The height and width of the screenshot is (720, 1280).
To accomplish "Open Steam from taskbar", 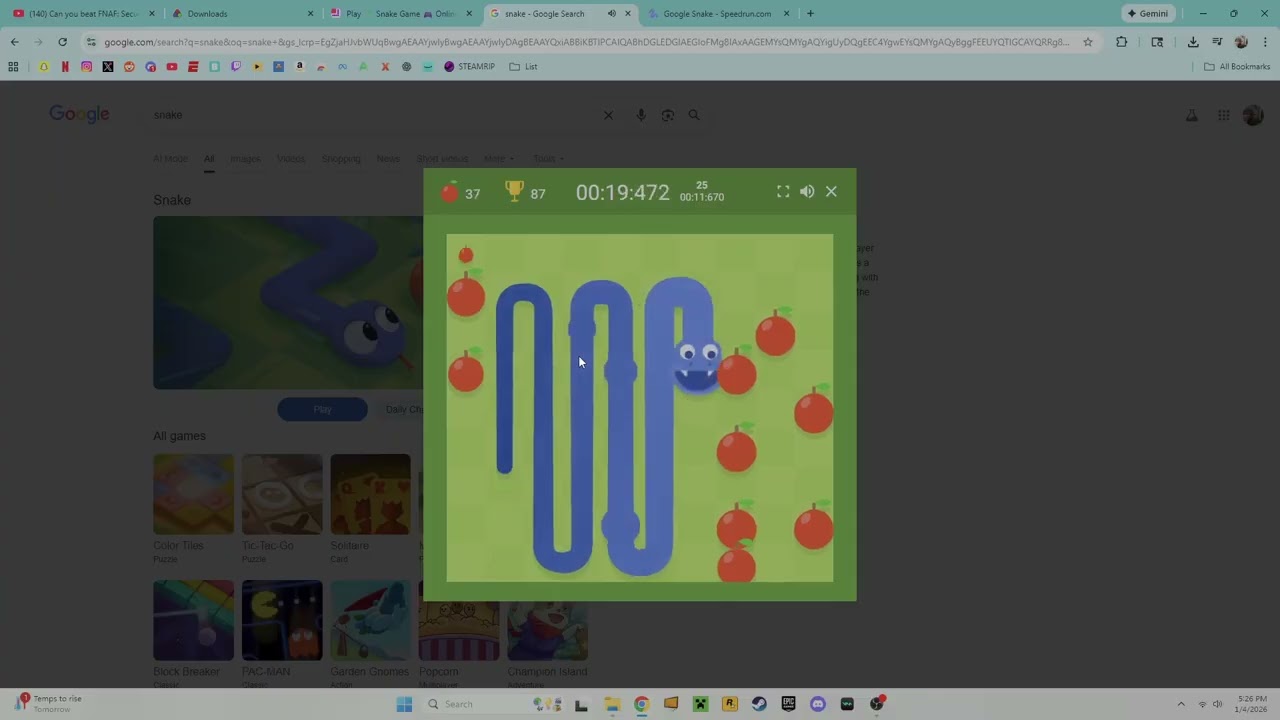I will (759, 704).
